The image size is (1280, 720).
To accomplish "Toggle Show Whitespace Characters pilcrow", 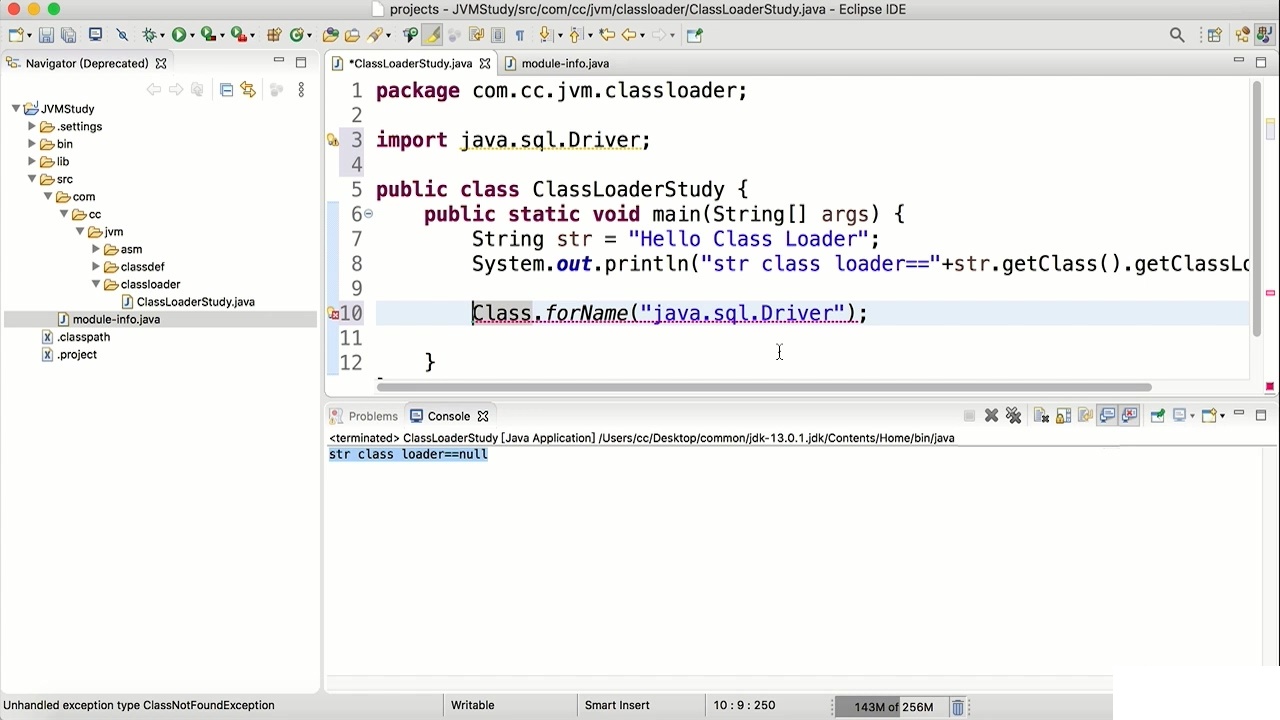I will (520, 35).
